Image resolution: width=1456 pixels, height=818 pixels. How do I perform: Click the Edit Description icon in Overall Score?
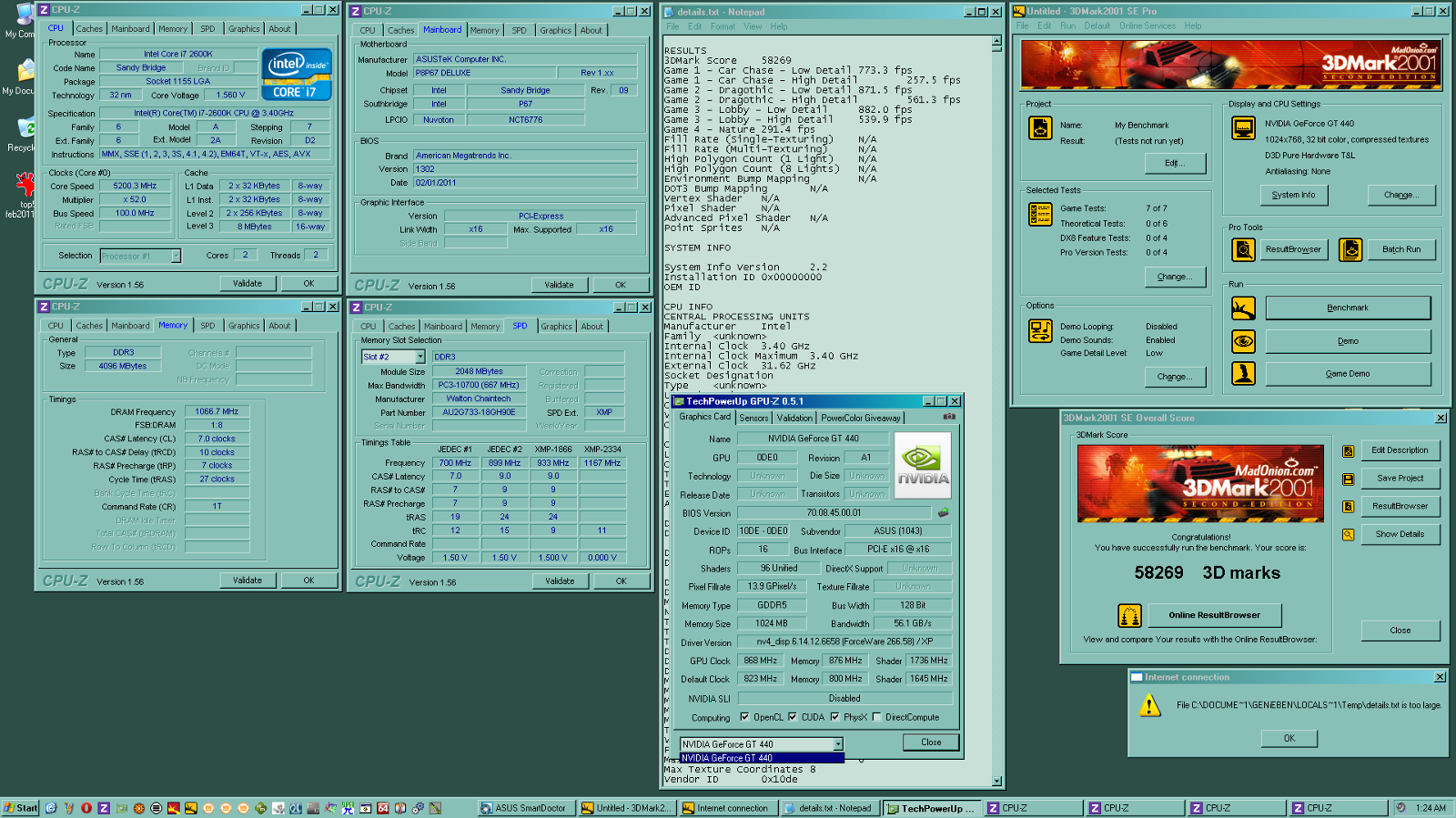(1349, 450)
